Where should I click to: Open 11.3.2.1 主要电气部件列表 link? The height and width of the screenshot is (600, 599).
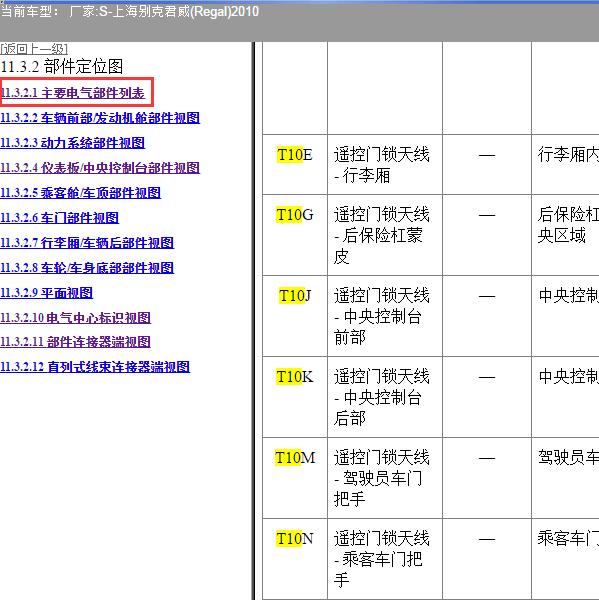(73, 93)
